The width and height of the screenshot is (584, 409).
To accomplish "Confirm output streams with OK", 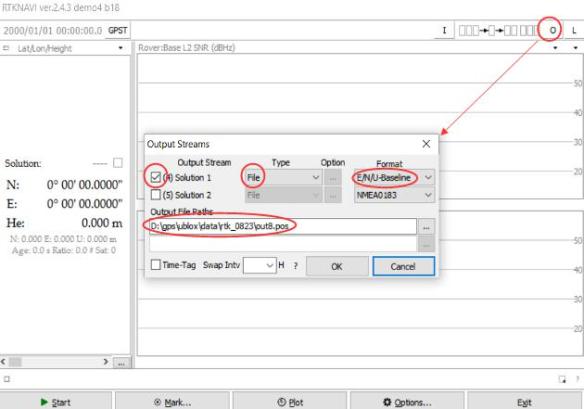I will click(x=337, y=266).
